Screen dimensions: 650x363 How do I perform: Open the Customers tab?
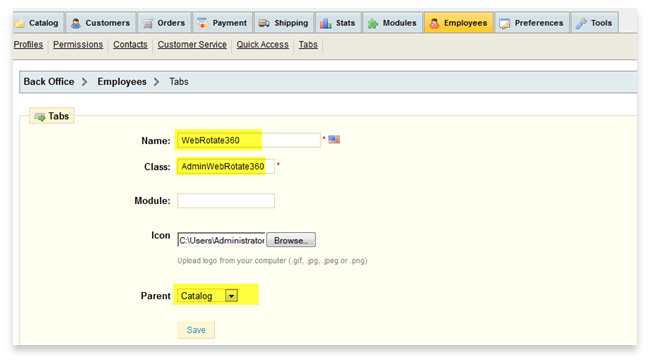(101, 22)
